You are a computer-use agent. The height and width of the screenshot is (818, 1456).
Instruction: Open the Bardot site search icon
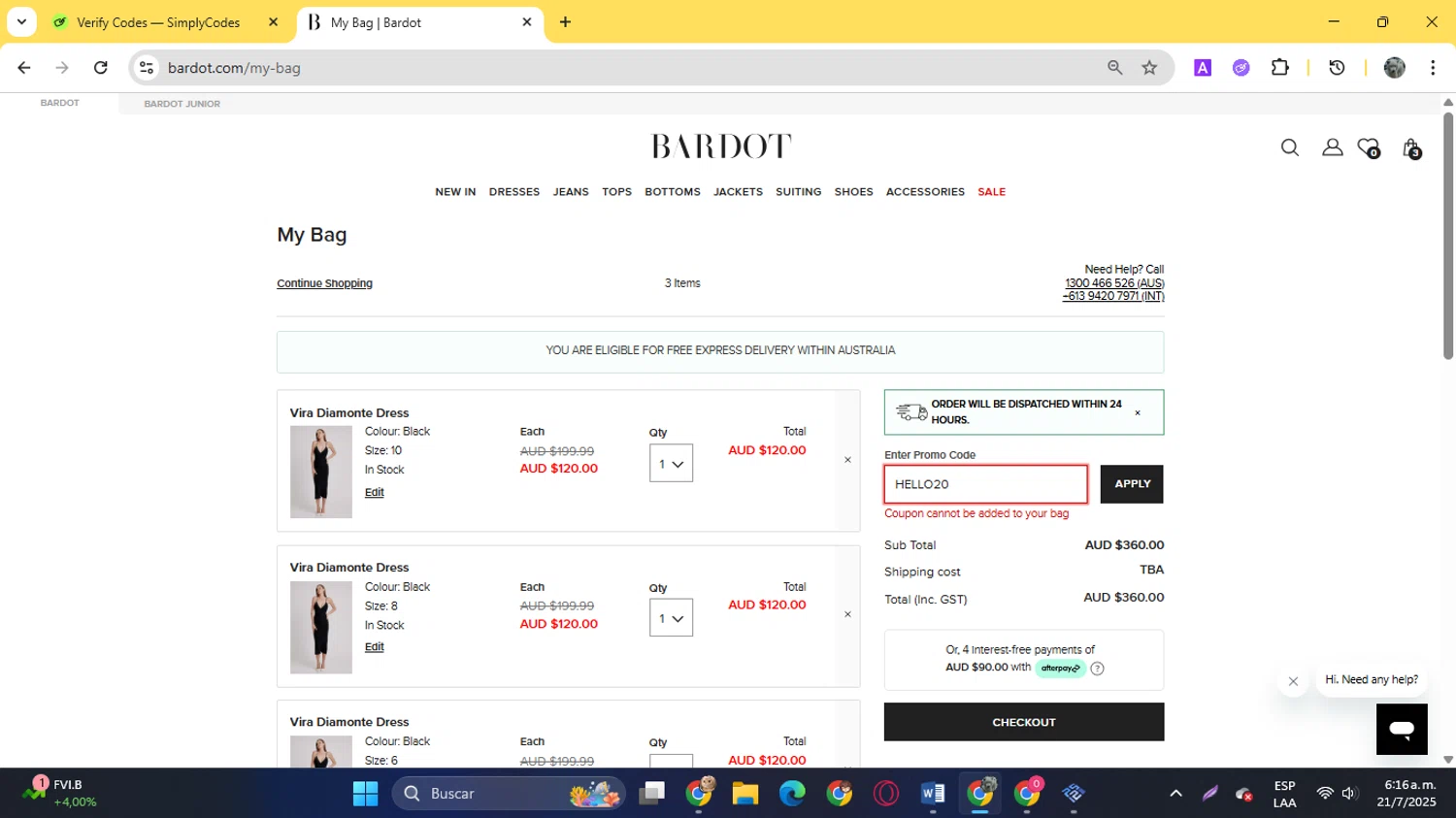[1289, 147]
